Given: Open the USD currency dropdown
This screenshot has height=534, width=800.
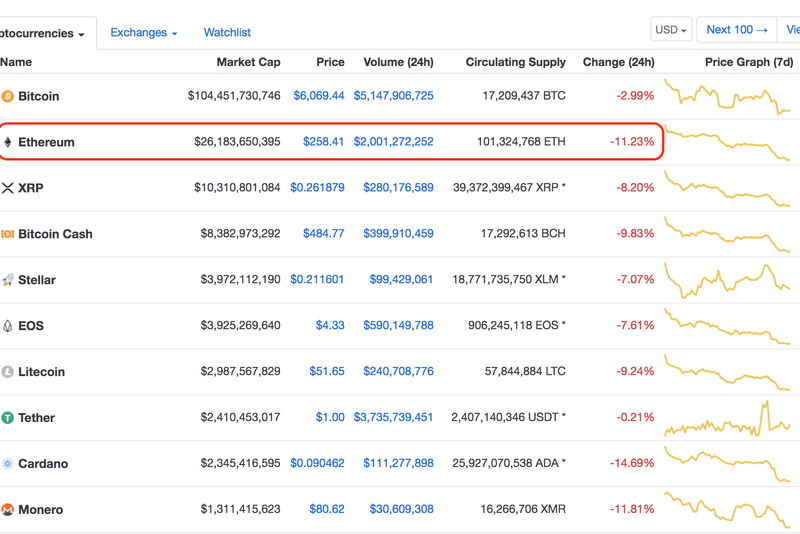Looking at the screenshot, I should coord(670,30).
